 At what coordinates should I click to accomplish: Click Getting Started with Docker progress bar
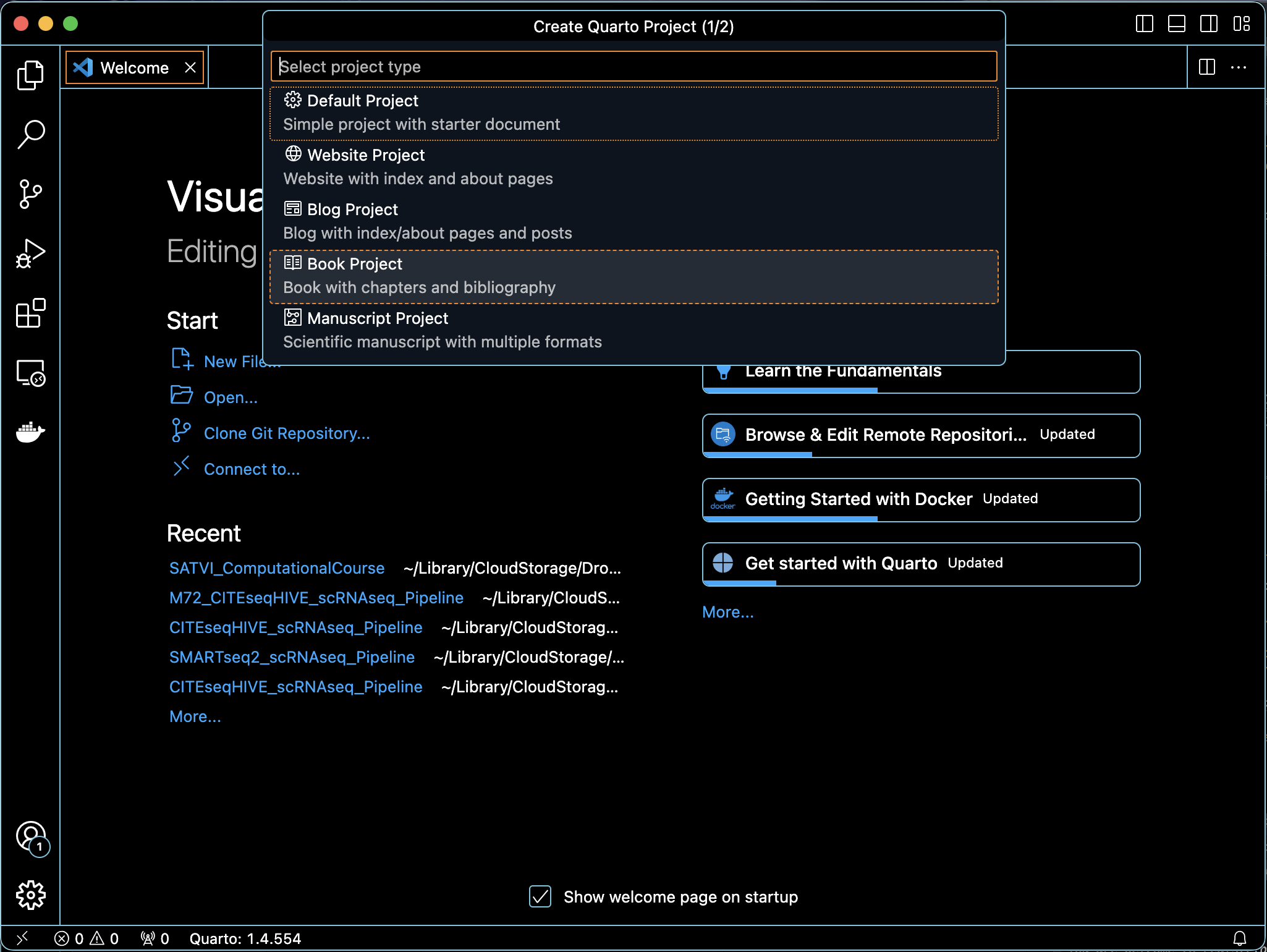click(790, 519)
